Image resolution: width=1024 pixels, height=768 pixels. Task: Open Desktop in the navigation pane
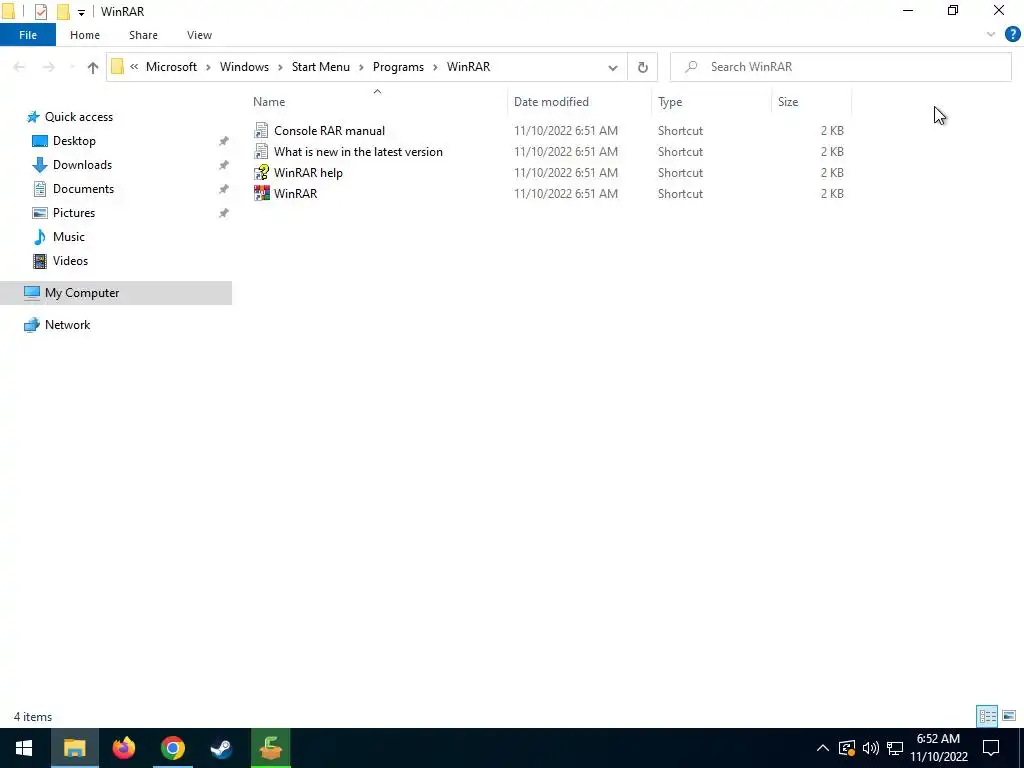(x=74, y=141)
